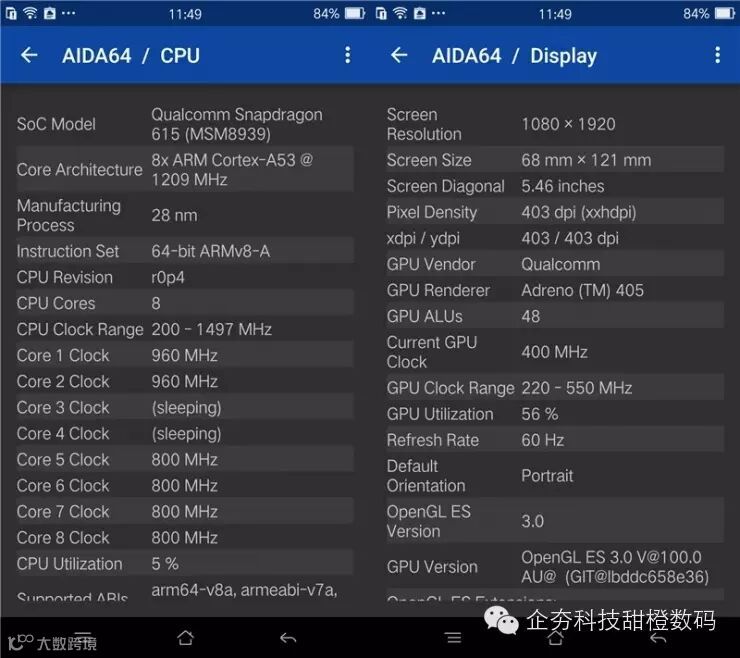Select CPU Revision r0p4 row
740x658 pixels.
click(185, 277)
